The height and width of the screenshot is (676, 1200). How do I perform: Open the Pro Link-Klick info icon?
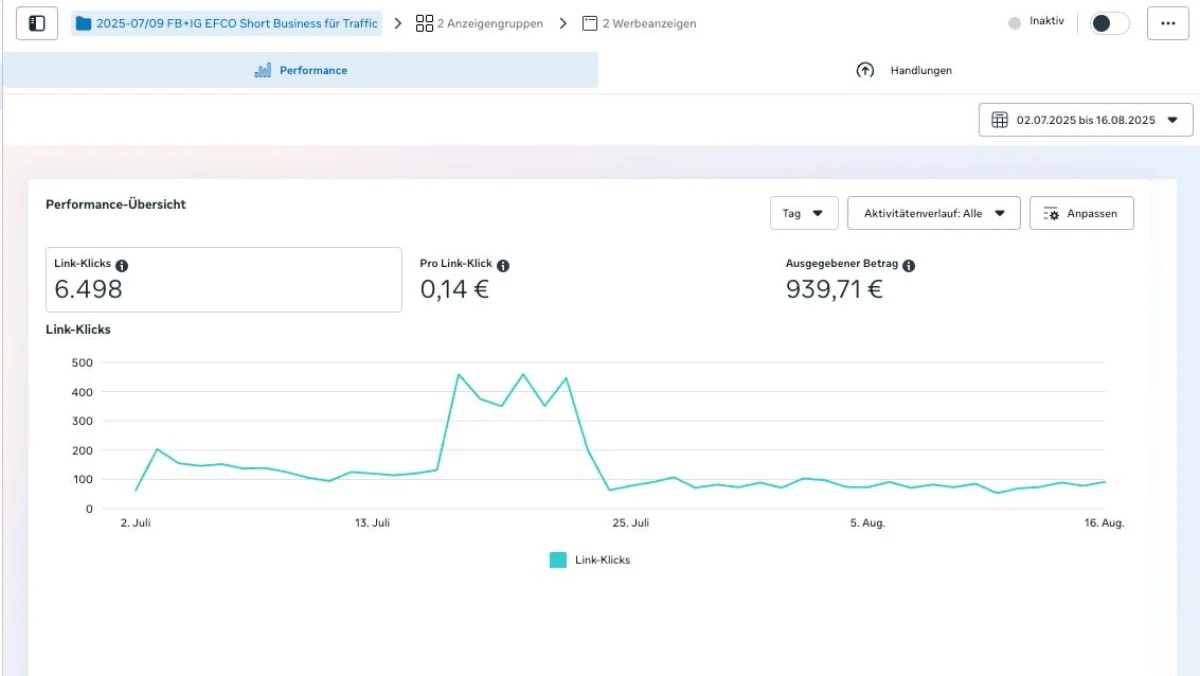[x=503, y=264]
